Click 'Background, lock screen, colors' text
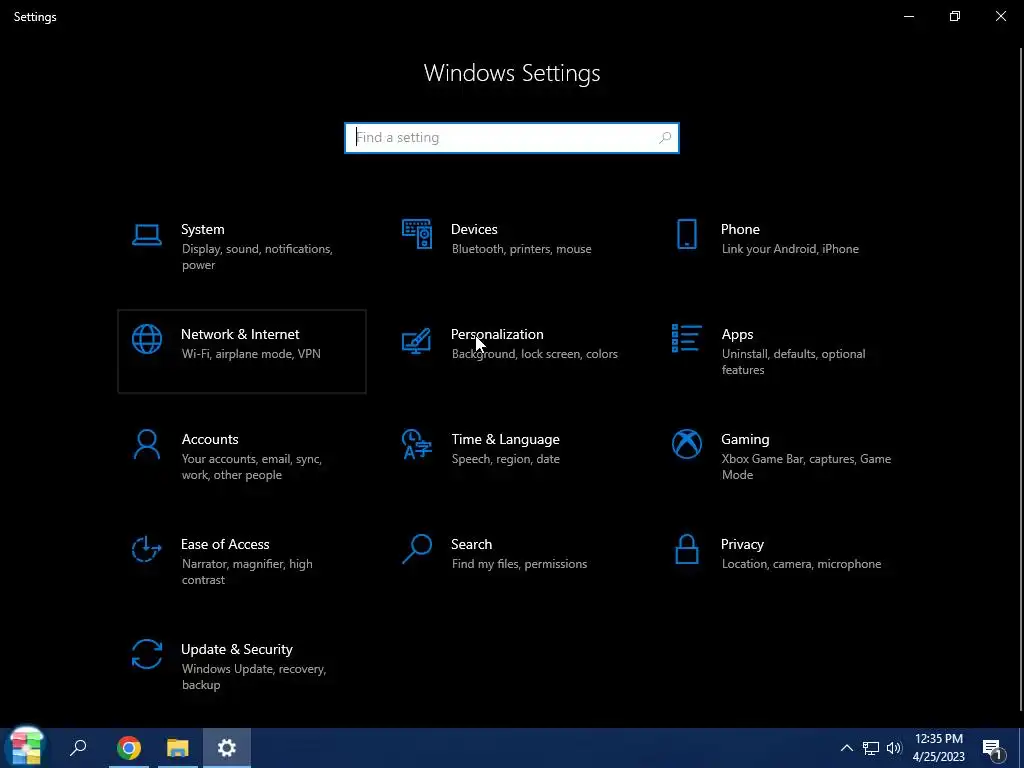Screen dimensions: 1024x768 click(534, 354)
